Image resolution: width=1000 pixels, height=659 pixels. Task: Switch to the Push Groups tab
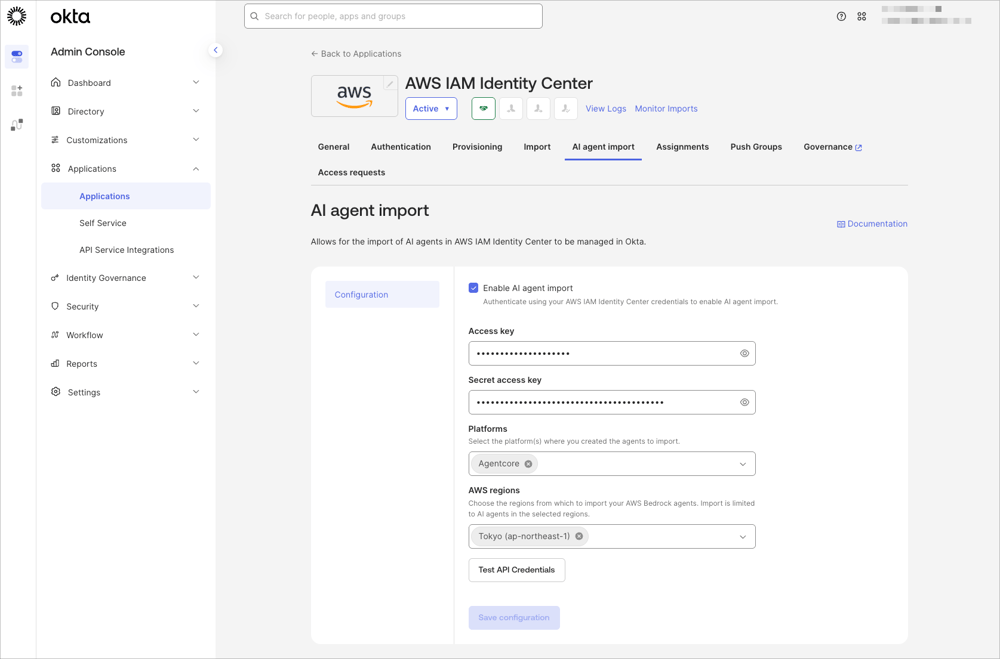coord(756,147)
